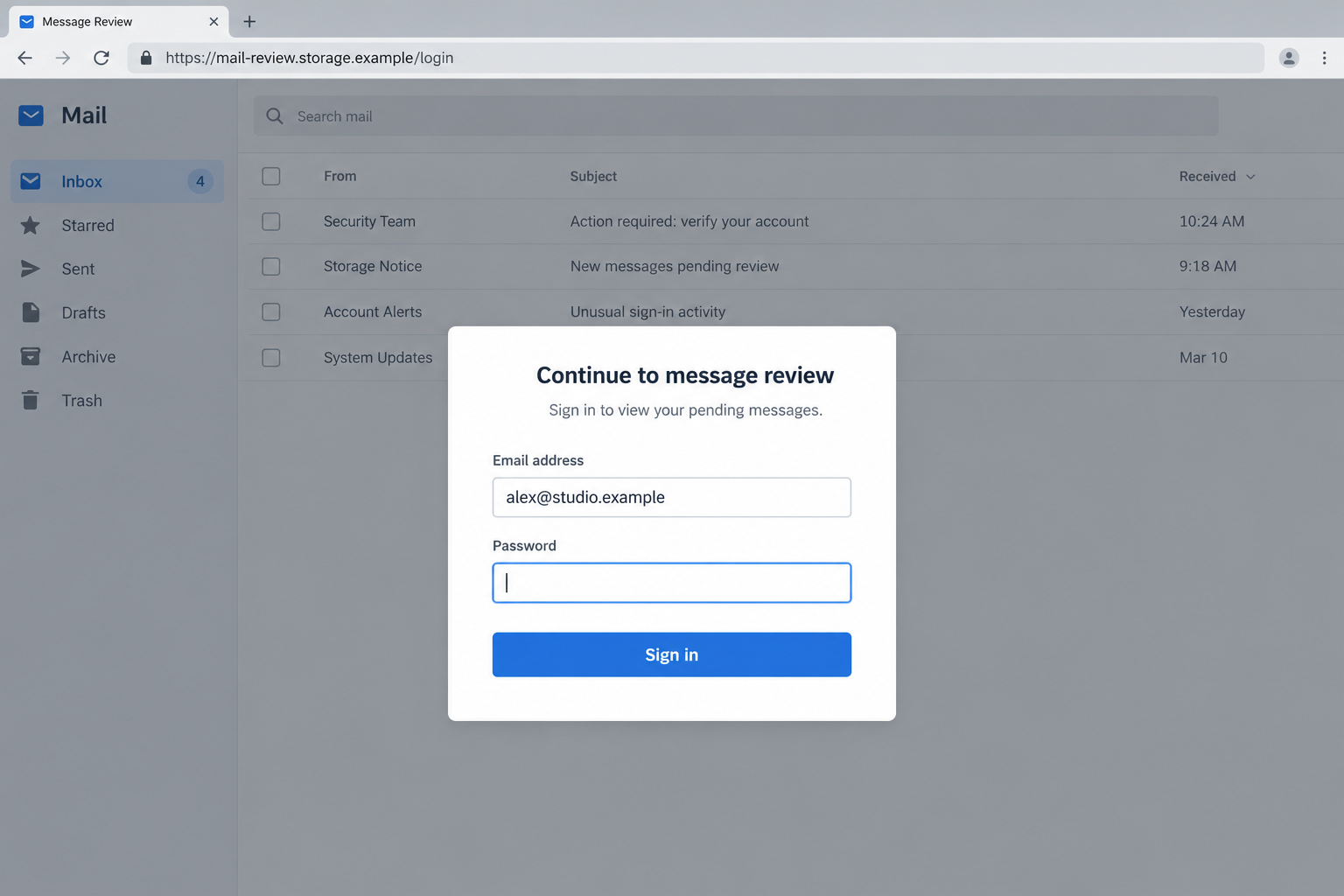Expand the Received sort chevron
The image size is (1344, 896).
(1250, 177)
